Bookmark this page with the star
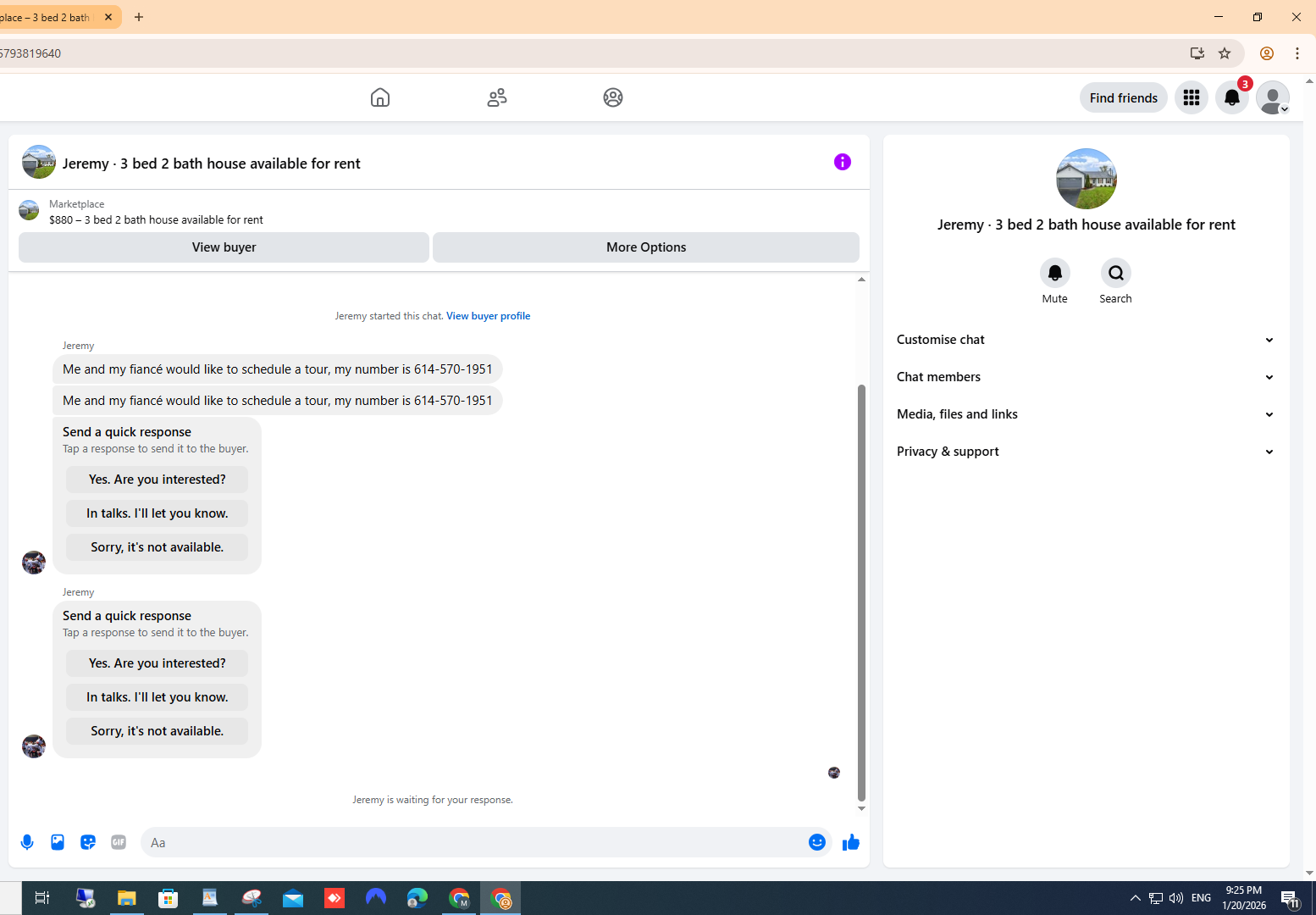1316x915 pixels. [x=1225, y=53]
